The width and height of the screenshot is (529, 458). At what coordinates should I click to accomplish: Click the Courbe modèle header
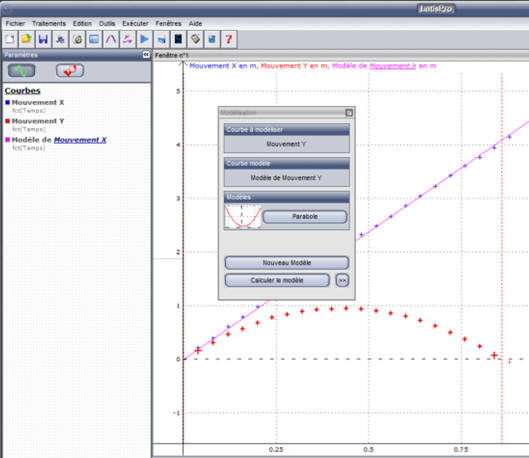coord(286,164)
